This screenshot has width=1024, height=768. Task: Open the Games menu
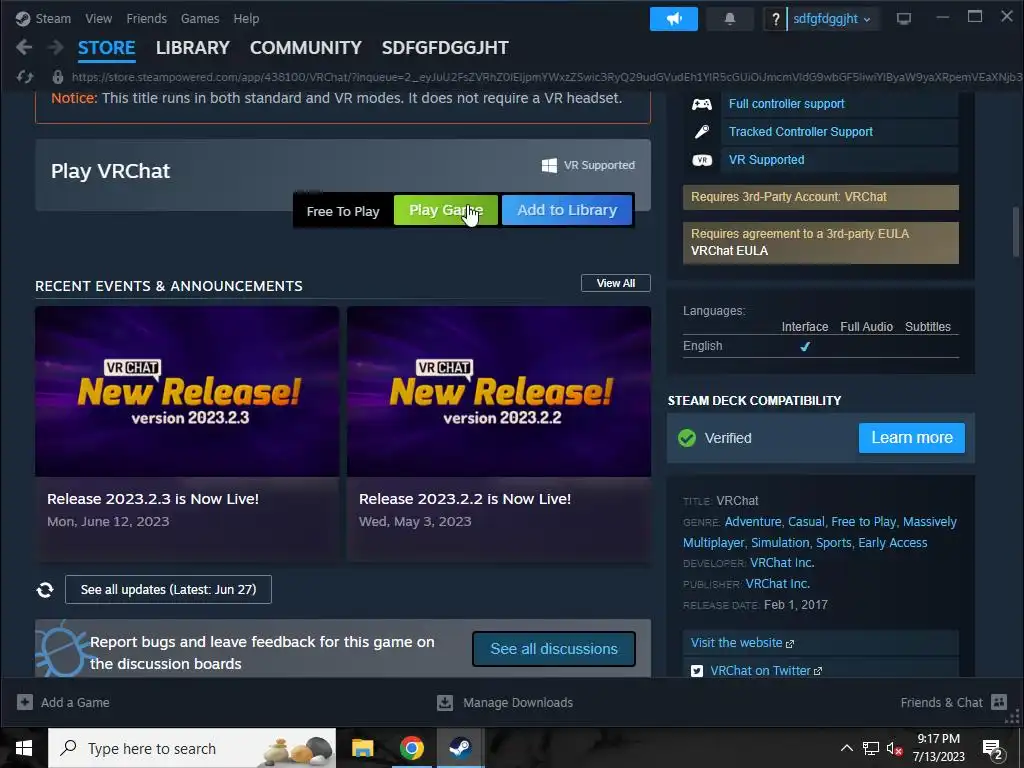pos(200,18)
